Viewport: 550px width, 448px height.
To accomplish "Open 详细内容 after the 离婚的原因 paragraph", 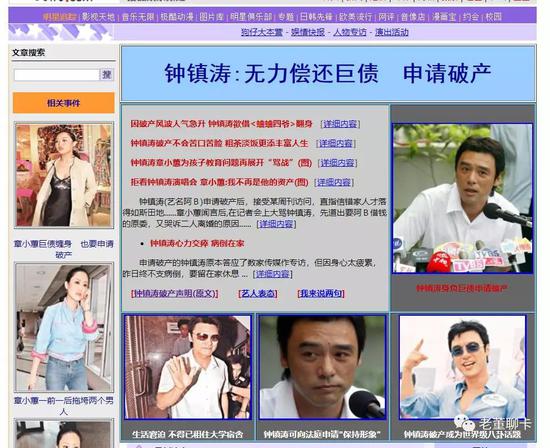I will (x=276, y=224).
